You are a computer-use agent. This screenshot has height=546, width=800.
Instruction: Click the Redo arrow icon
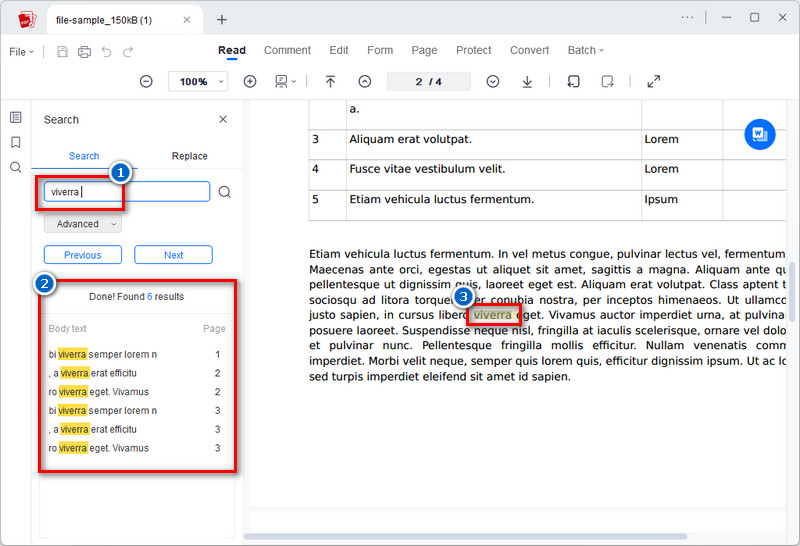click(128, 52)
